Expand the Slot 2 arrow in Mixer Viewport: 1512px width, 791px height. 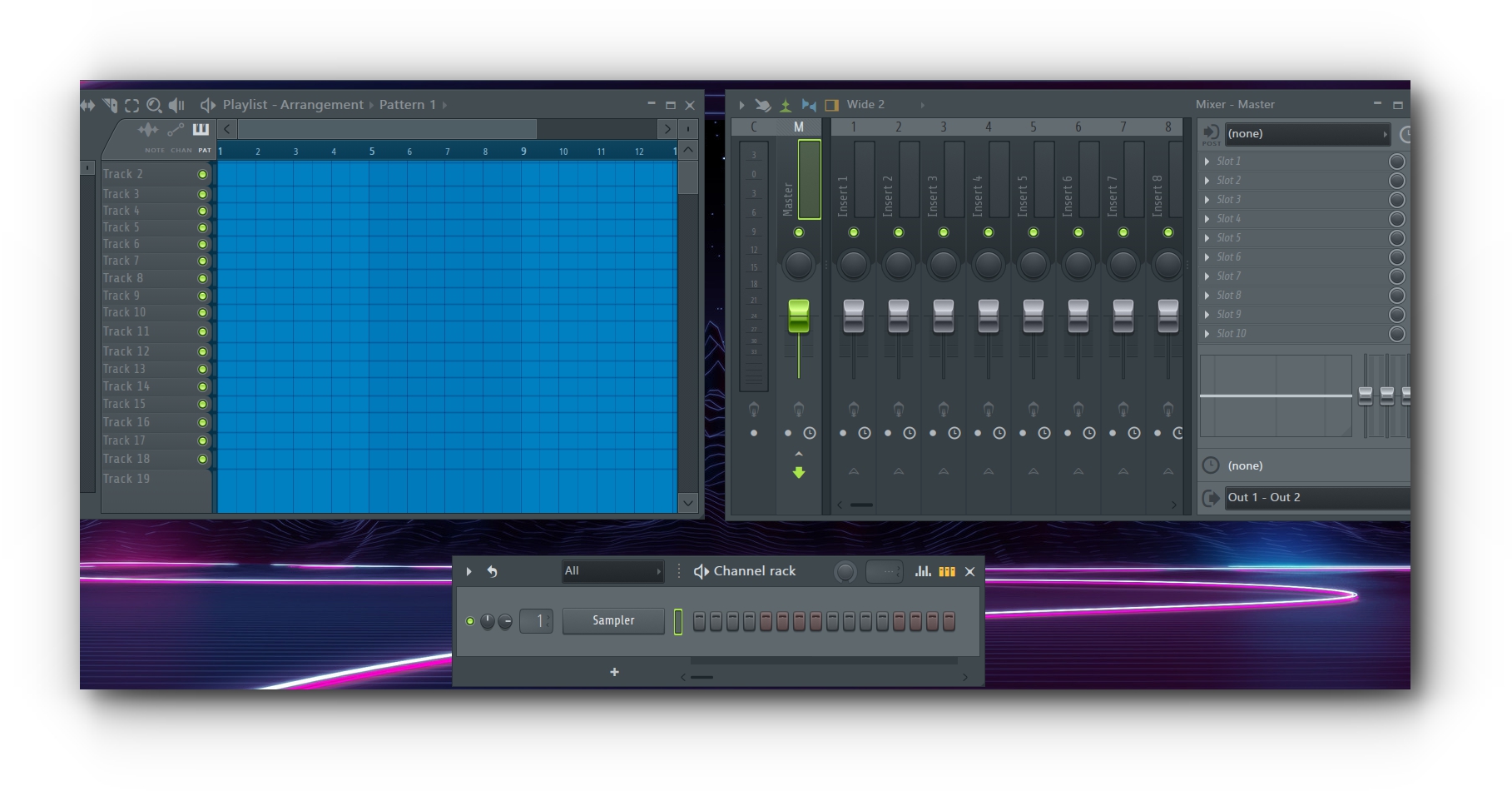coord(1207,181)
